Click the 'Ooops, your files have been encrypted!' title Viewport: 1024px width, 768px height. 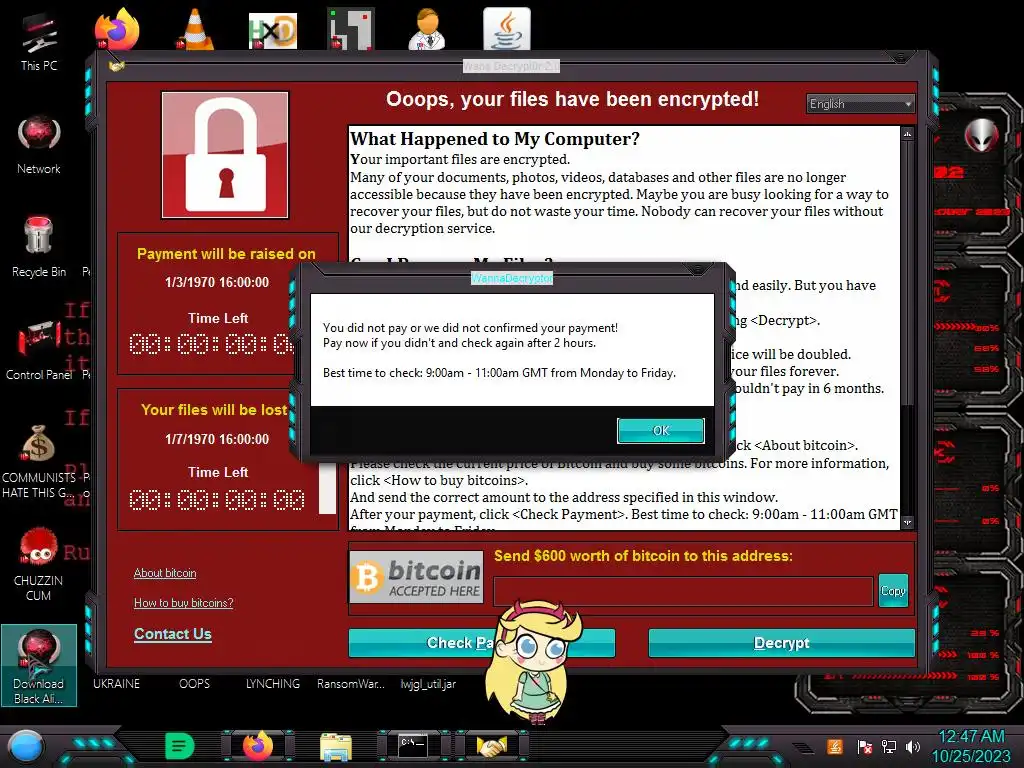point(572,99)
